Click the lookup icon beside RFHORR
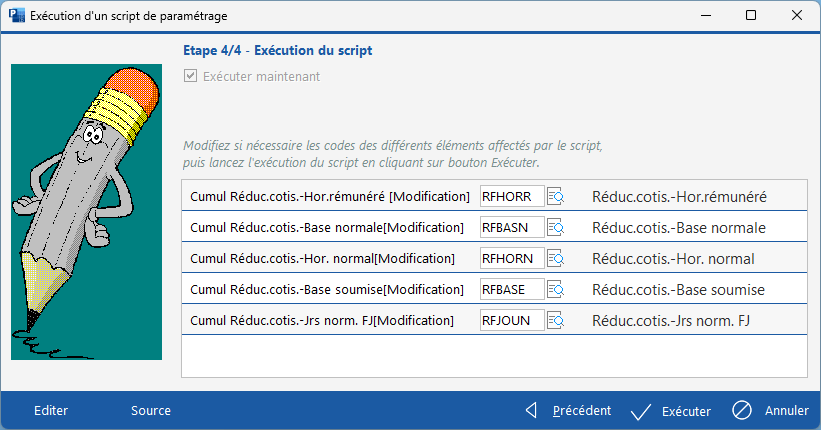 coord(556,196)
